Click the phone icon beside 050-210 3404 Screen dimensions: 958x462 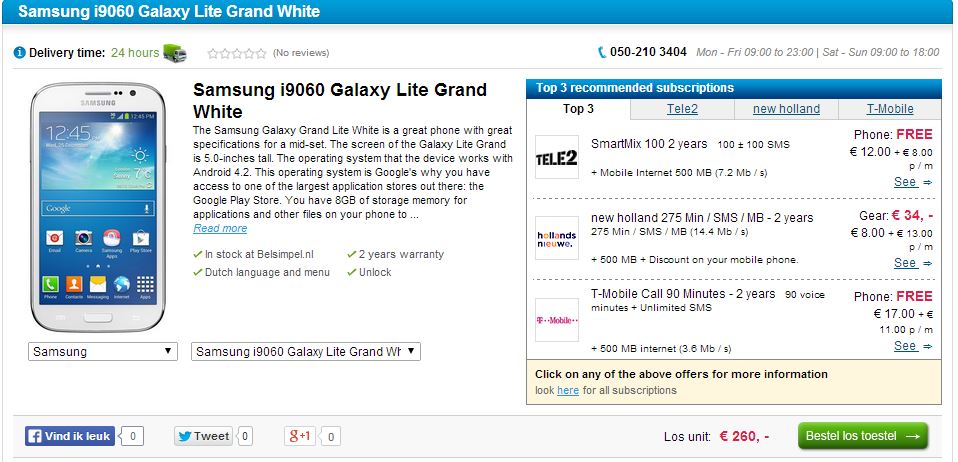coord(602,52)
